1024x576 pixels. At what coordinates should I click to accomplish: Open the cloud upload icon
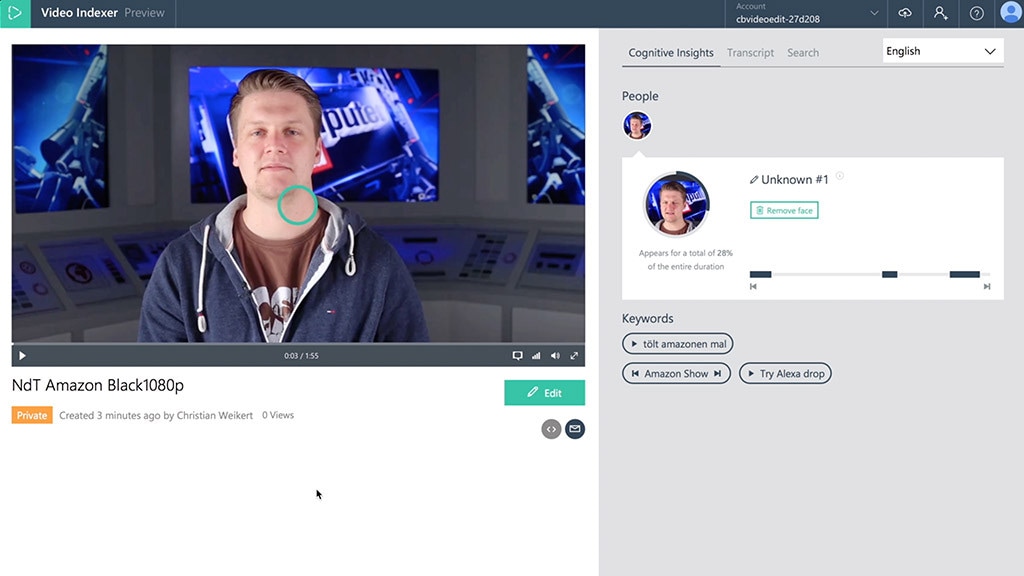click(x=904, y=13)
